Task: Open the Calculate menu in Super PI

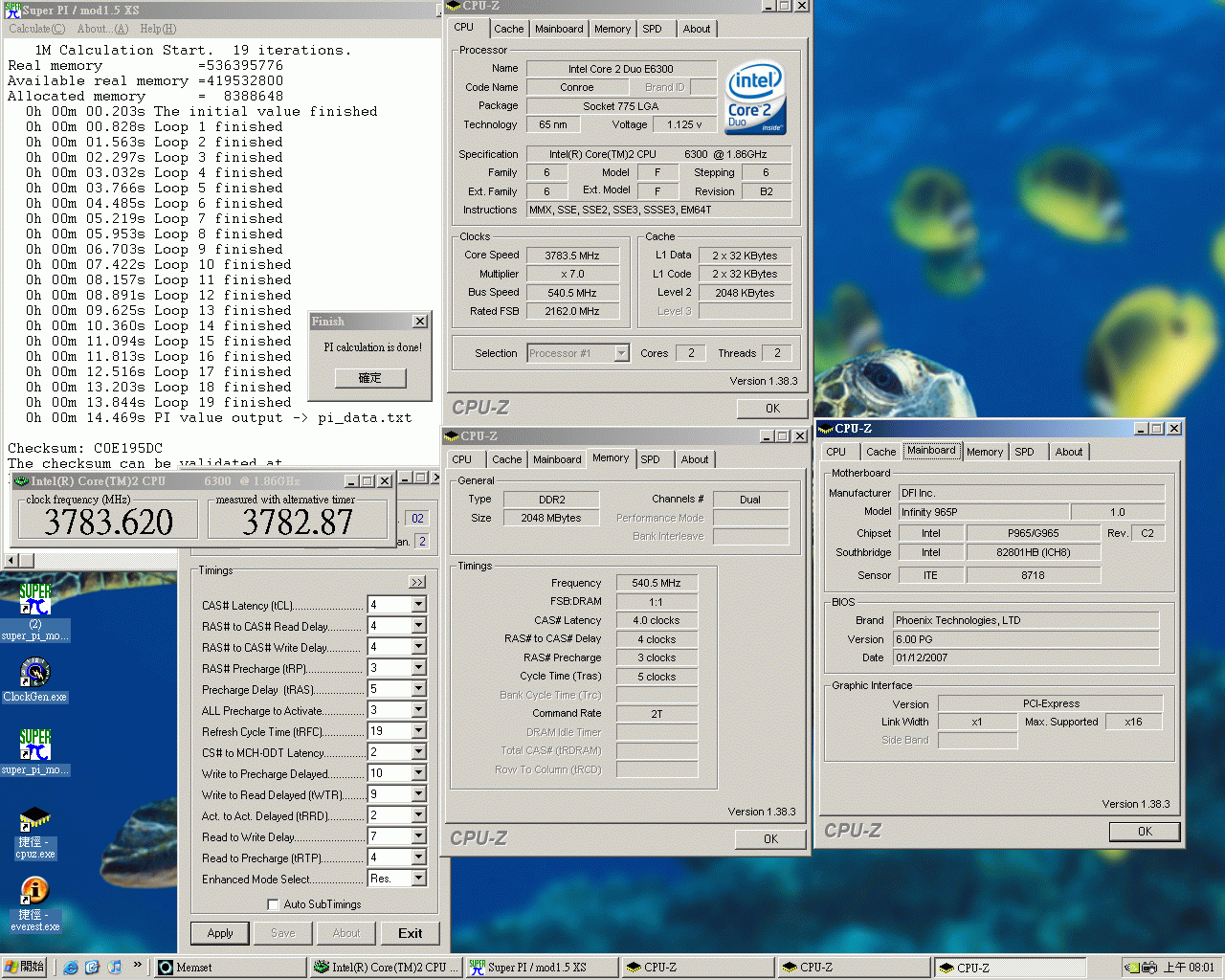Action: [x=36, y=29]
